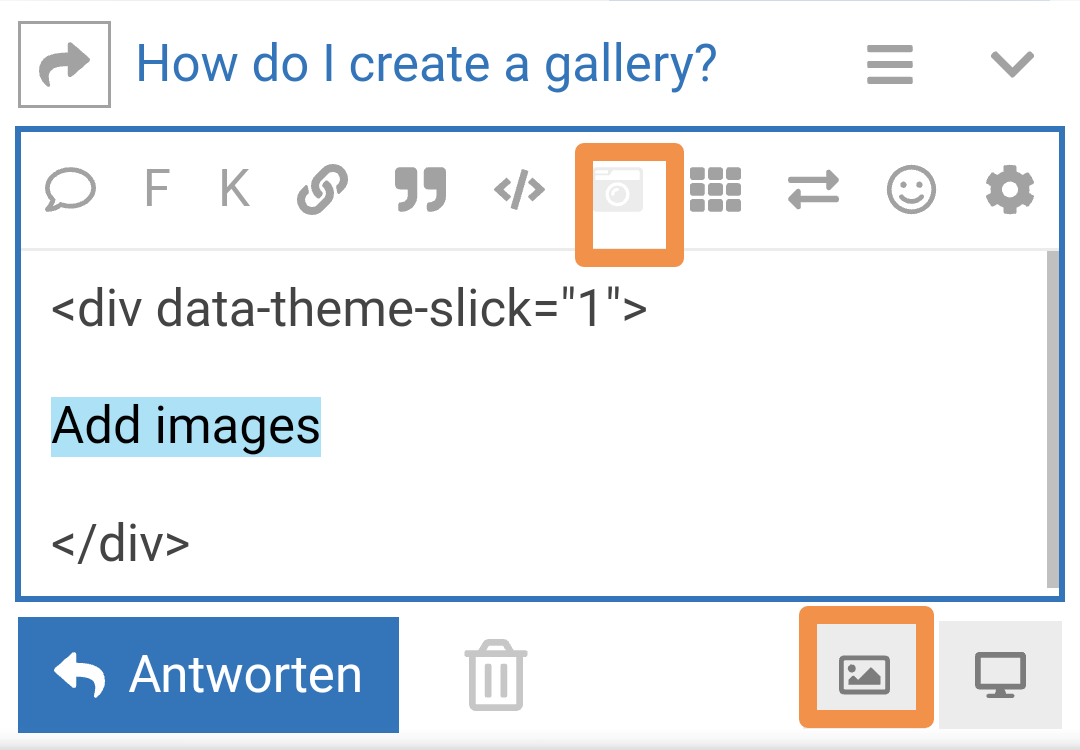Click the speech bubble comment icon
The height and width of the screenshot is (750, 1080).
coord(71,188)
